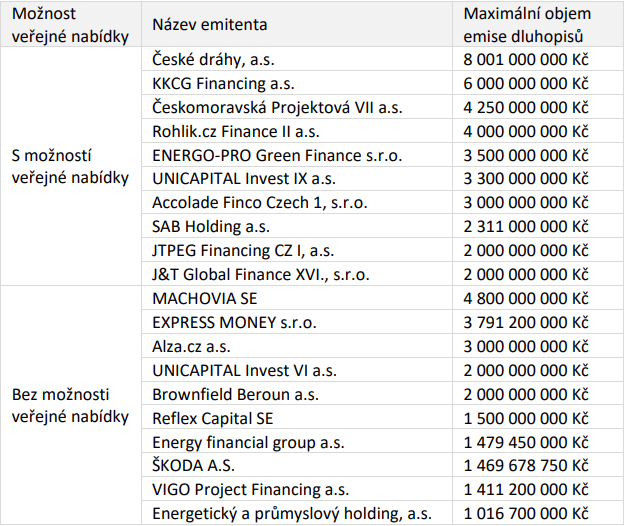
Task: Click the Accolade Finco Czech 1 cell
Action: point(297,202)
